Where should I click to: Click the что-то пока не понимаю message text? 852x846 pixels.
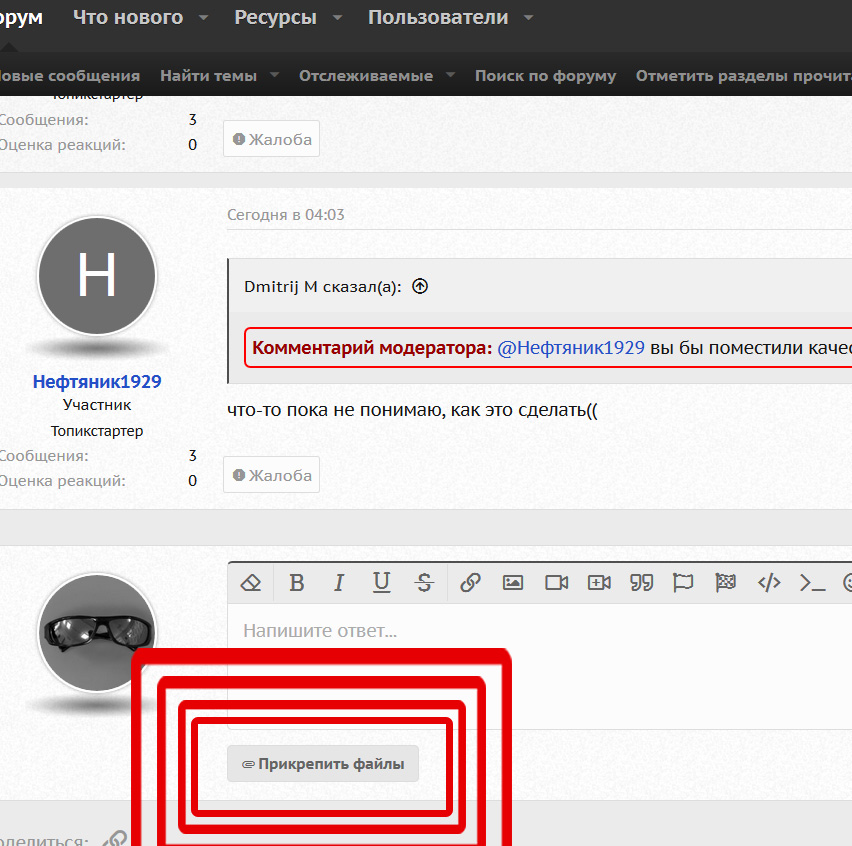412,410
